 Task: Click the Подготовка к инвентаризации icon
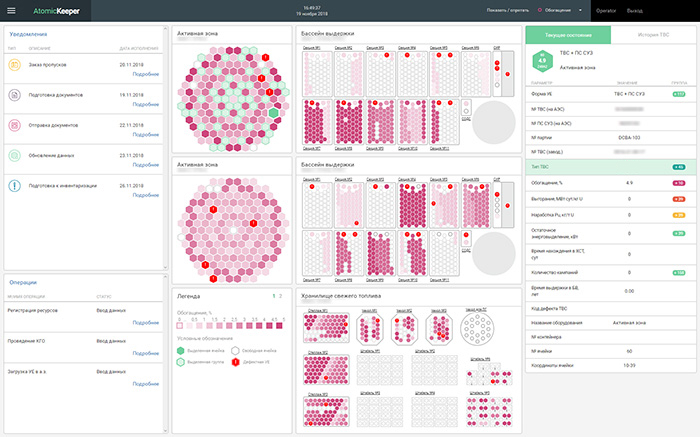(x=15, y=185)
